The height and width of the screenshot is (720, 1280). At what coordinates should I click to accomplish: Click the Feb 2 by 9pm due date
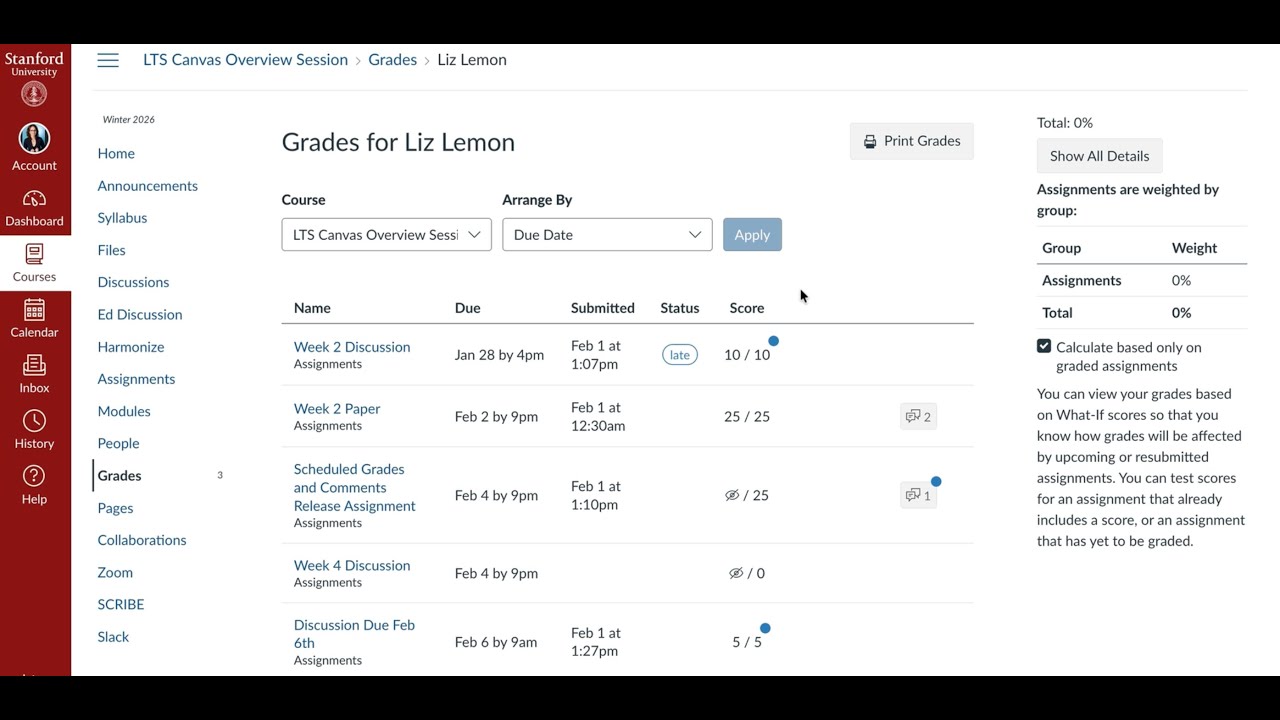(x=496, y=417)
